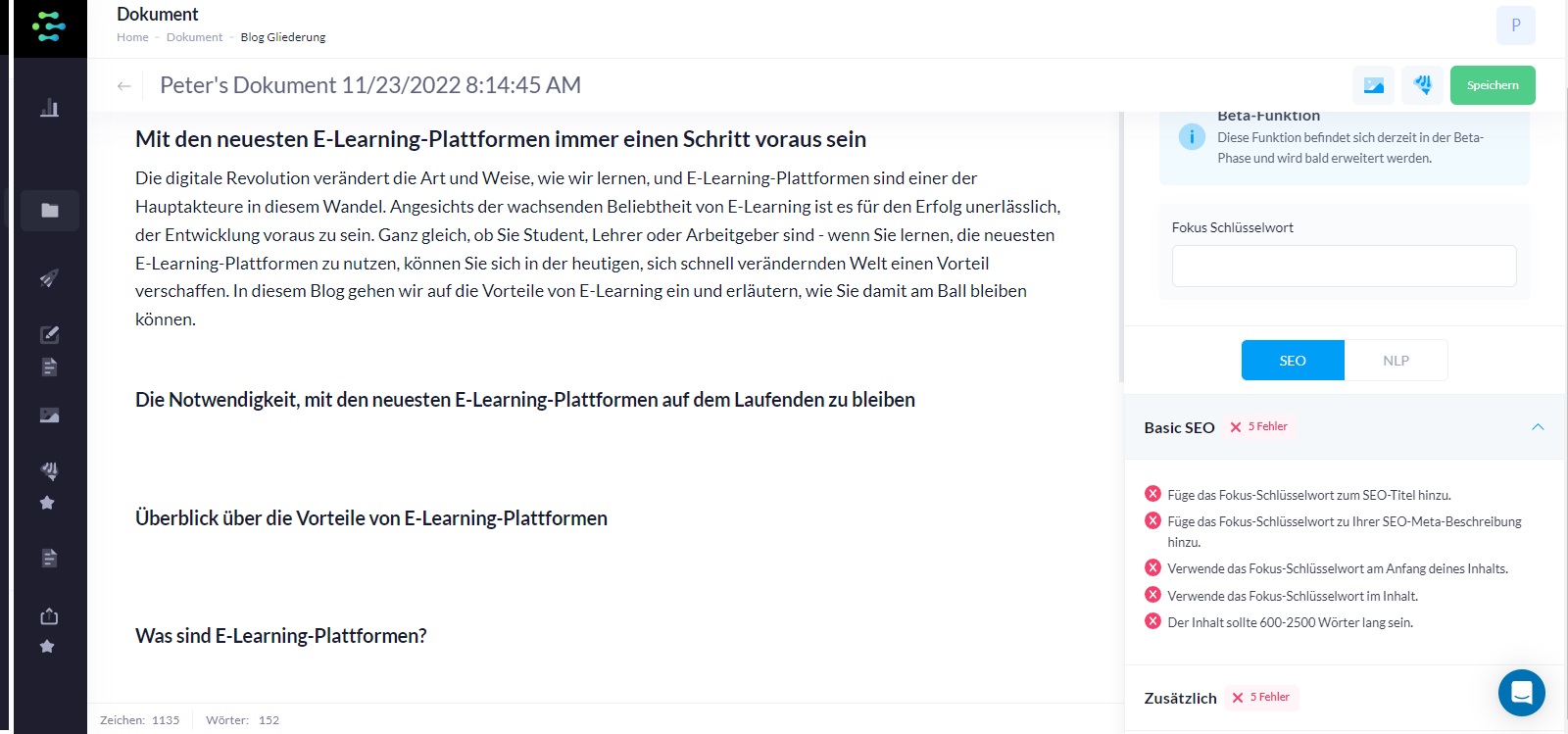The width and height of the screenshot is (1568, 734).
Task: Switch to the SEO tab
Action: click(1293, 361)
